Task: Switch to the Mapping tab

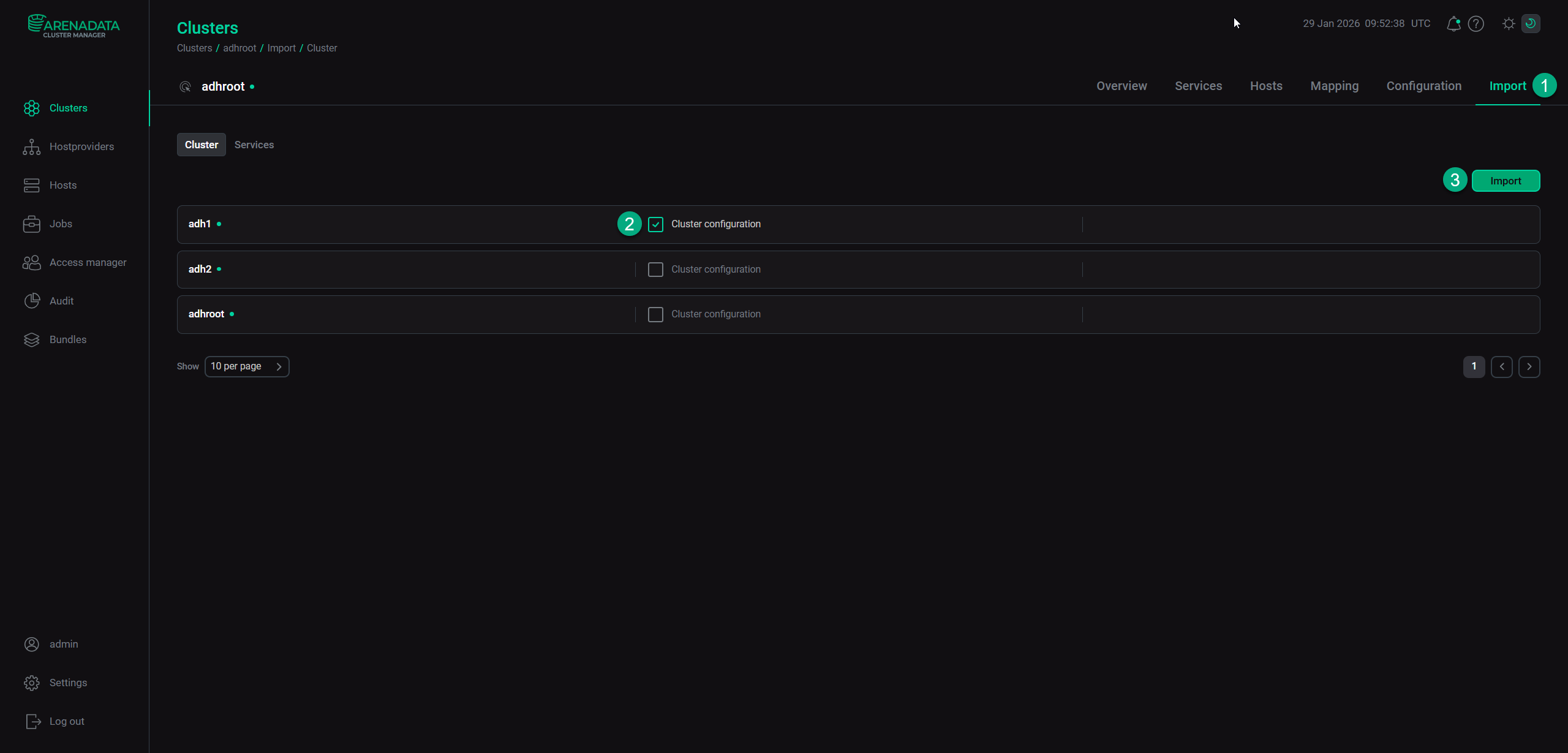Action: click(1335, 86)
